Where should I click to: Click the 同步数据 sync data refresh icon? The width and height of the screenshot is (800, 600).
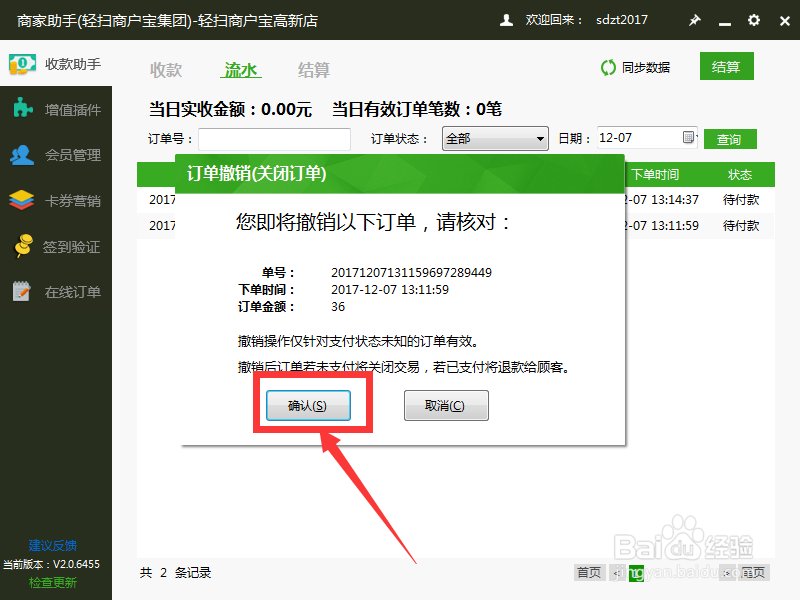(x=608, y=67)
